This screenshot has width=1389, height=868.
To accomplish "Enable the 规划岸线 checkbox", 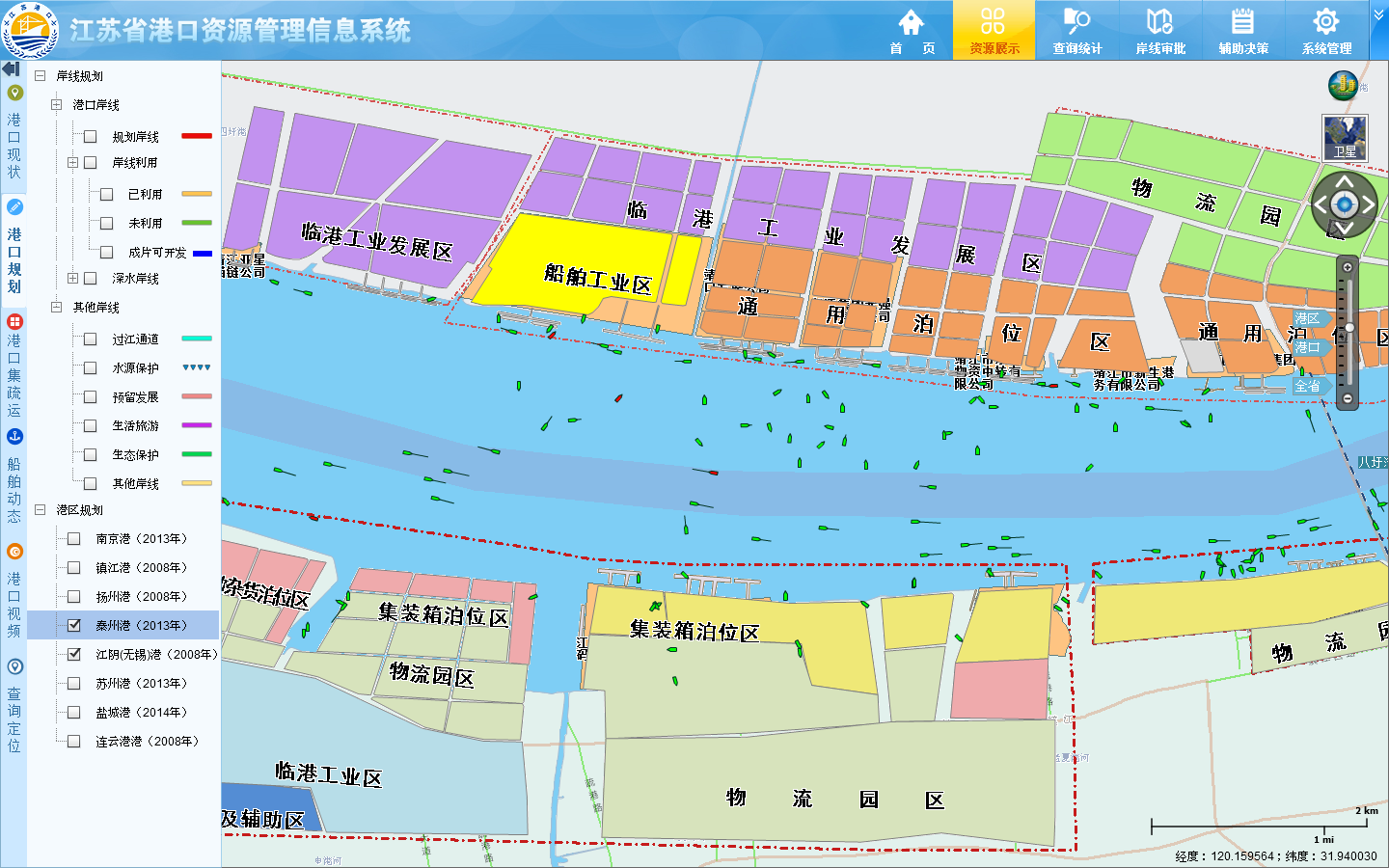I will [91, 137].
